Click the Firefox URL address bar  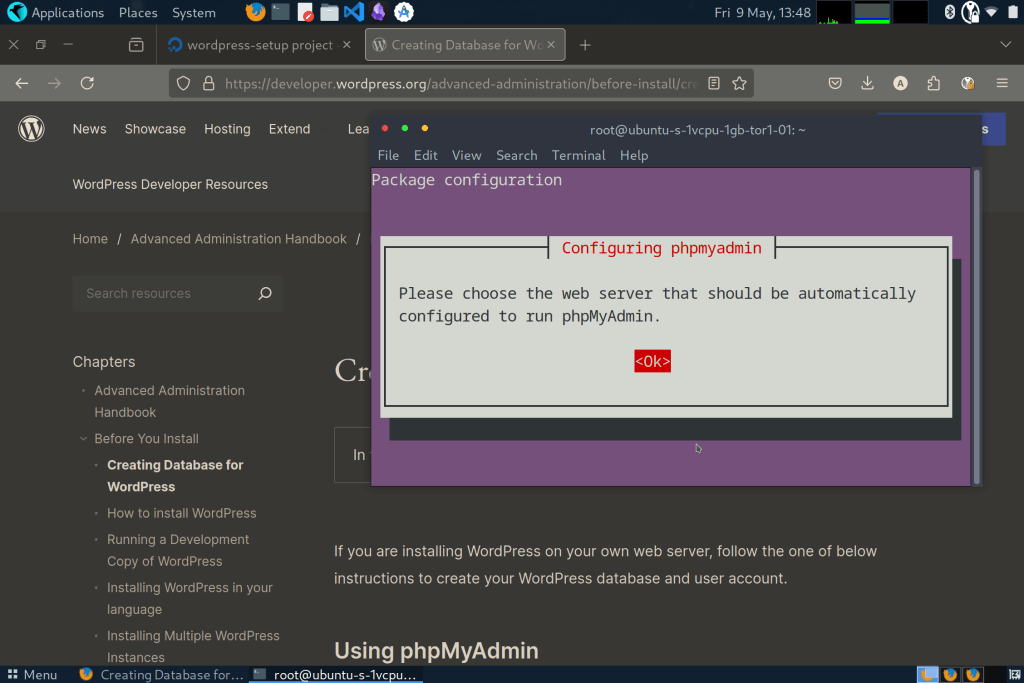(x=461, y=84)
